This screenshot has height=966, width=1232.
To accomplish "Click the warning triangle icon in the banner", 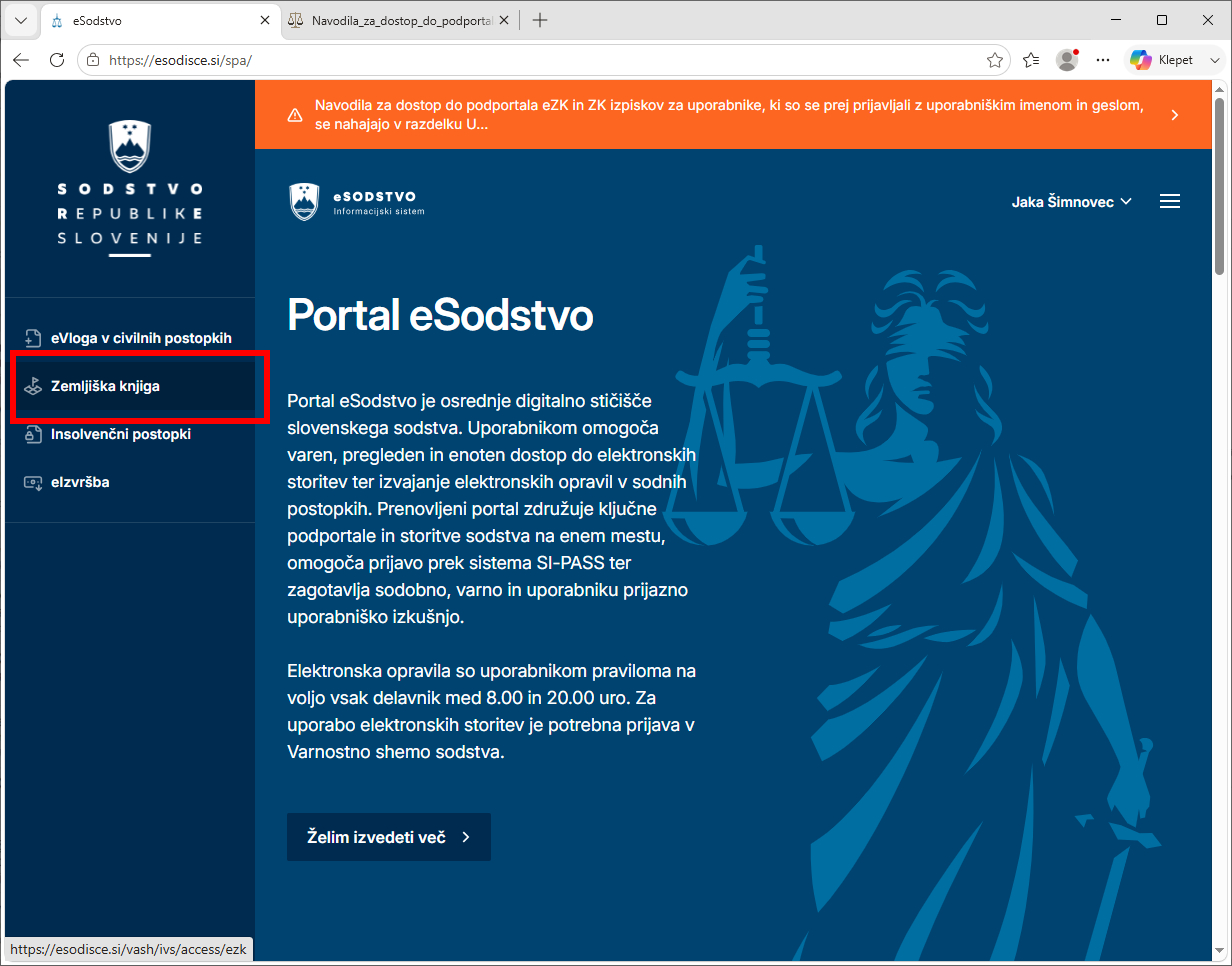I will click(295, 115).
